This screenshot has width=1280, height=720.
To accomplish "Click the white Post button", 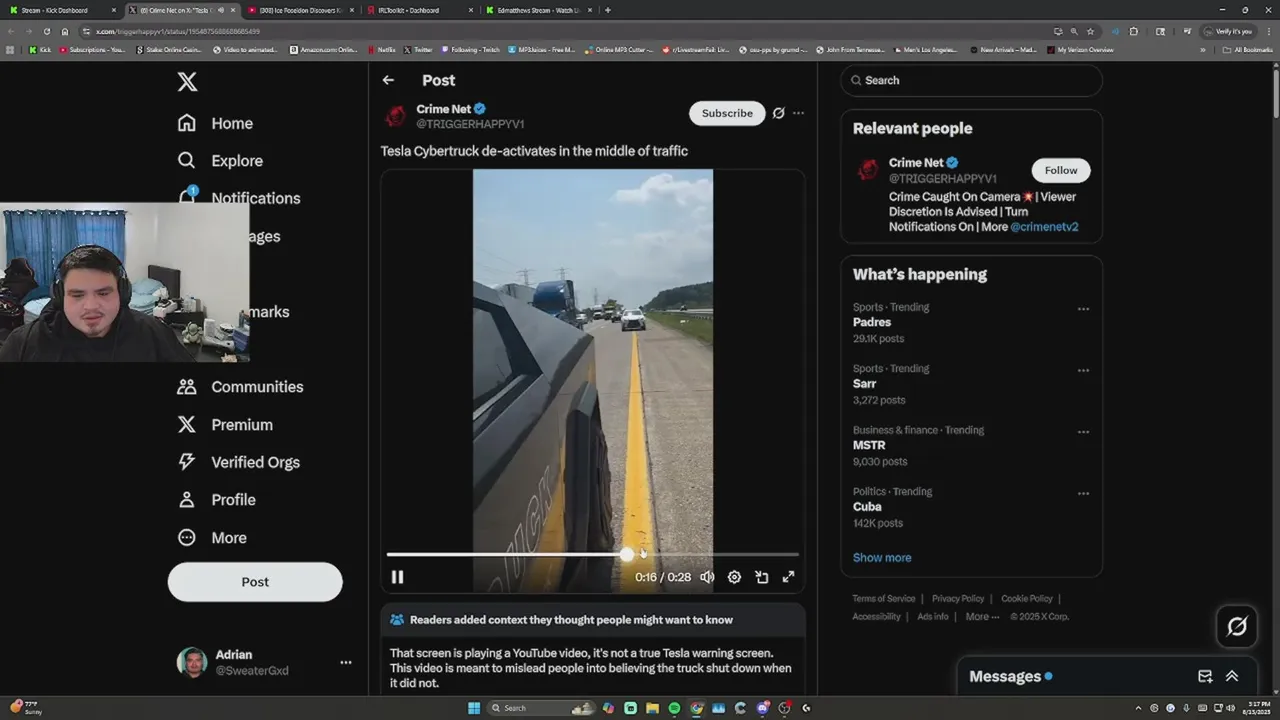I will click(255, 582).
